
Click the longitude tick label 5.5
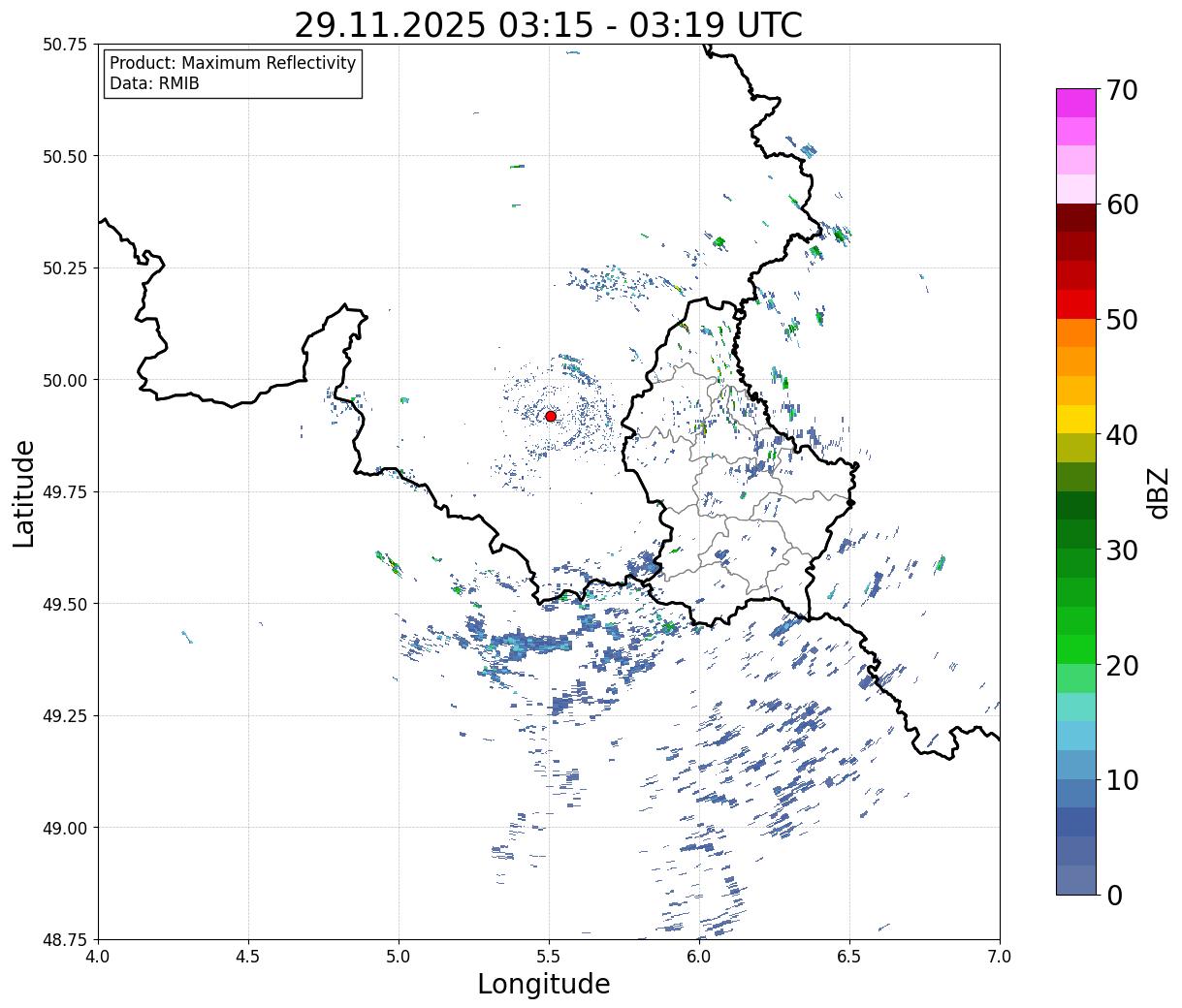549,957
